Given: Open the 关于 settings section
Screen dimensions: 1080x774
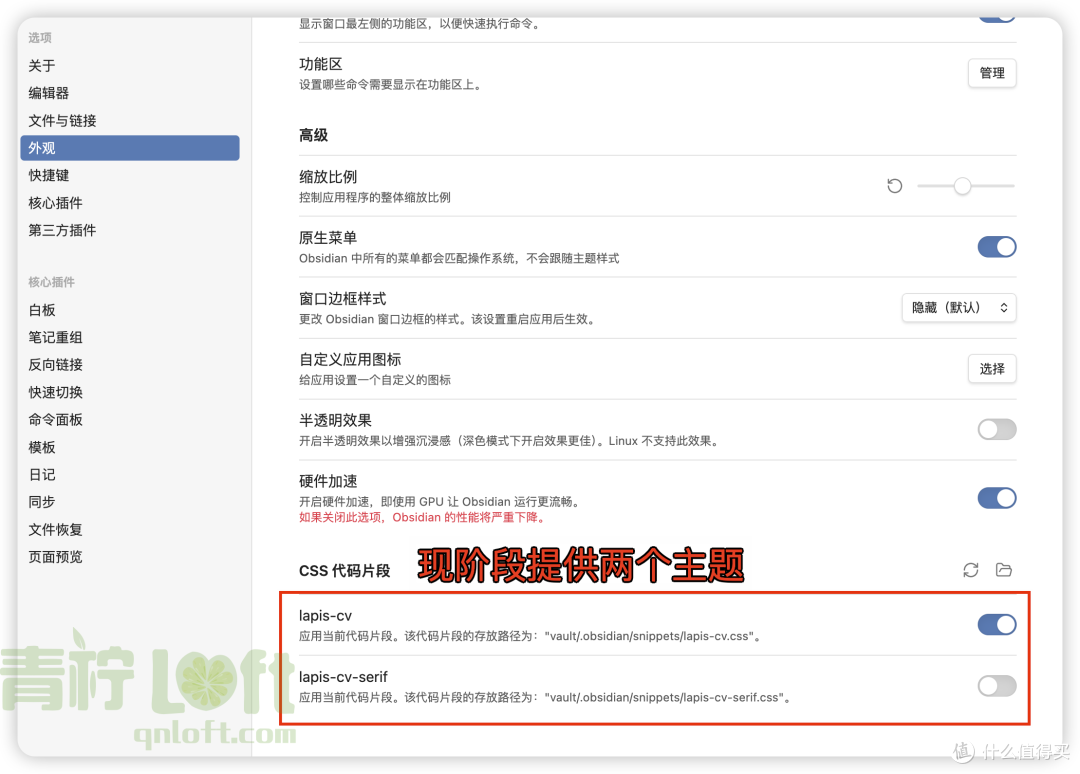Looking at the screenshot, I should point(130,66).
